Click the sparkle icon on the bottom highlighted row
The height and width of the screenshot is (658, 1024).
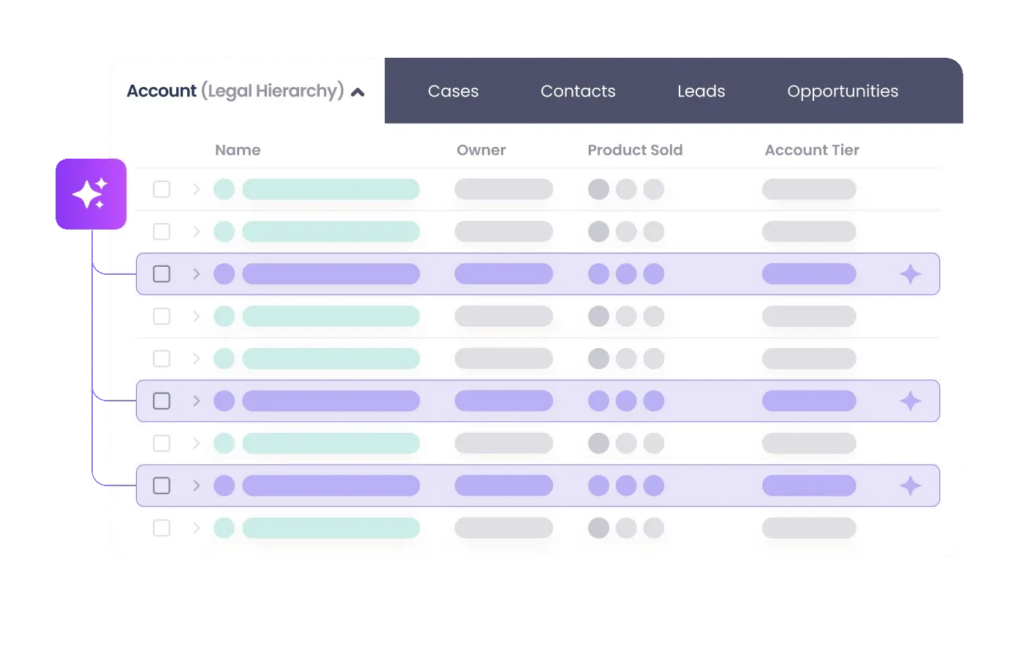click(911, 485)
